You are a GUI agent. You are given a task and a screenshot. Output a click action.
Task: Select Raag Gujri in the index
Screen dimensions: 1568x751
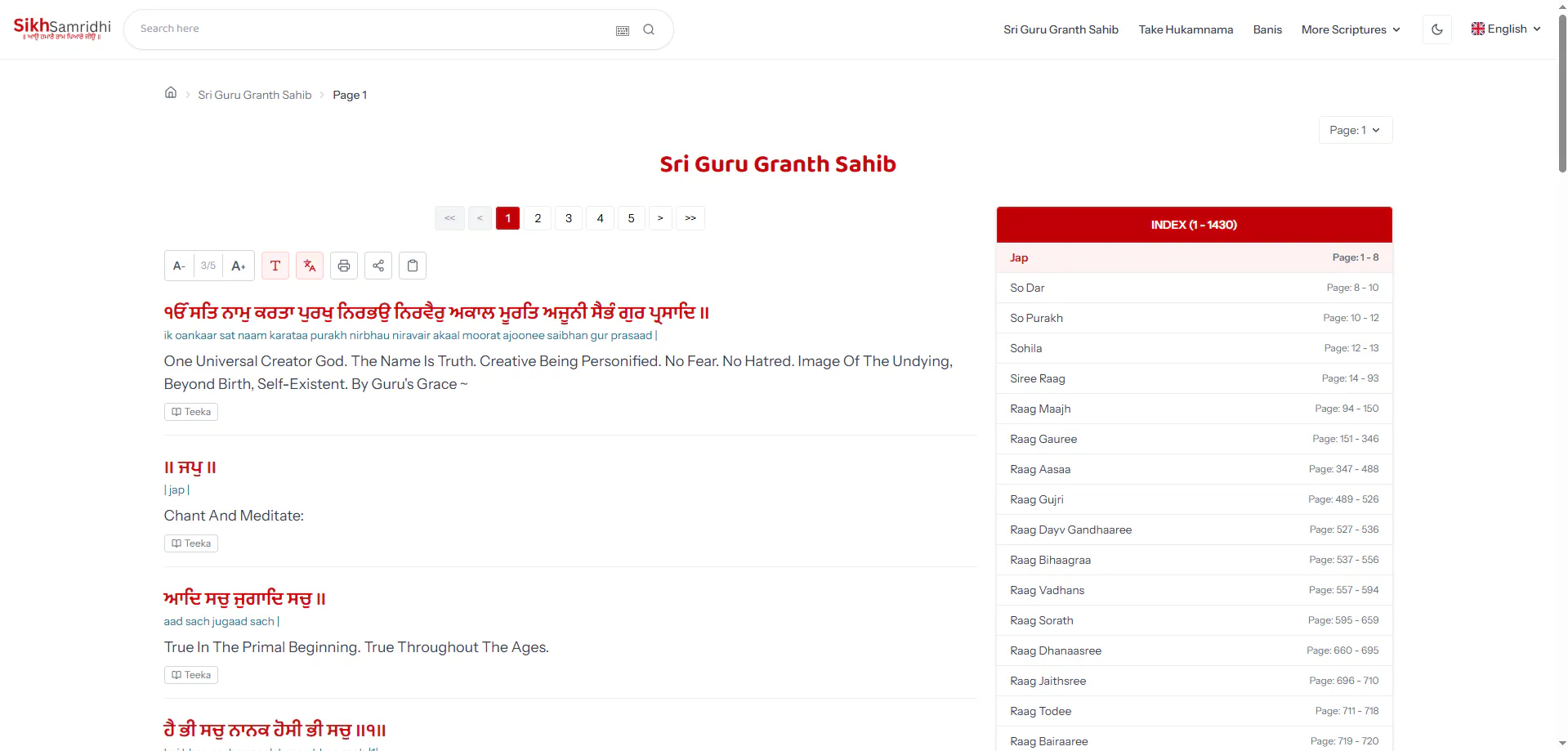coord(1194,499)
